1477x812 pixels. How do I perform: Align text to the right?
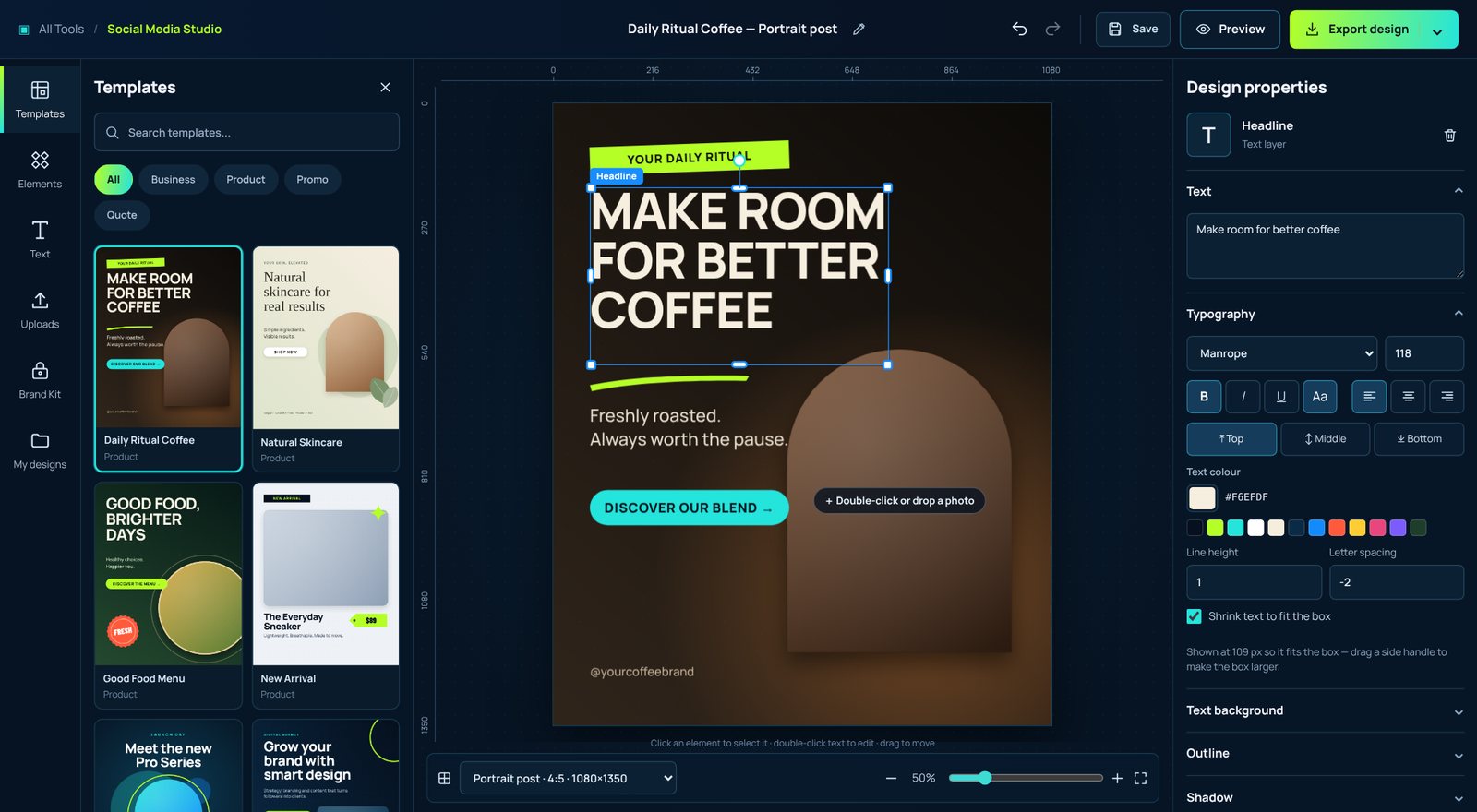(x=1447, y=397)
